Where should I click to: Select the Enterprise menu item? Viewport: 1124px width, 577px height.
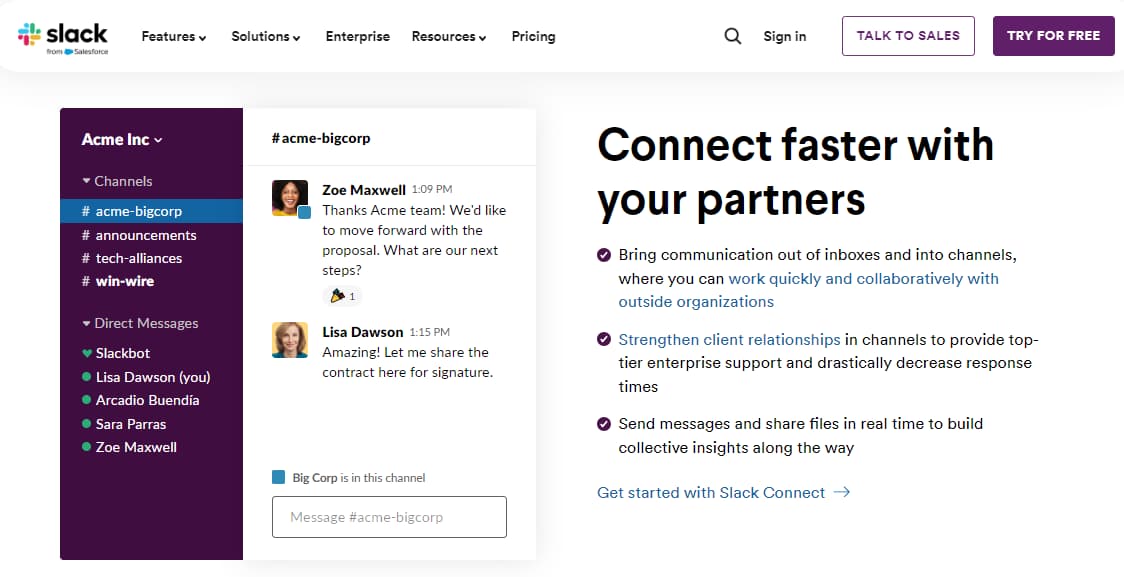coord(357,36)
